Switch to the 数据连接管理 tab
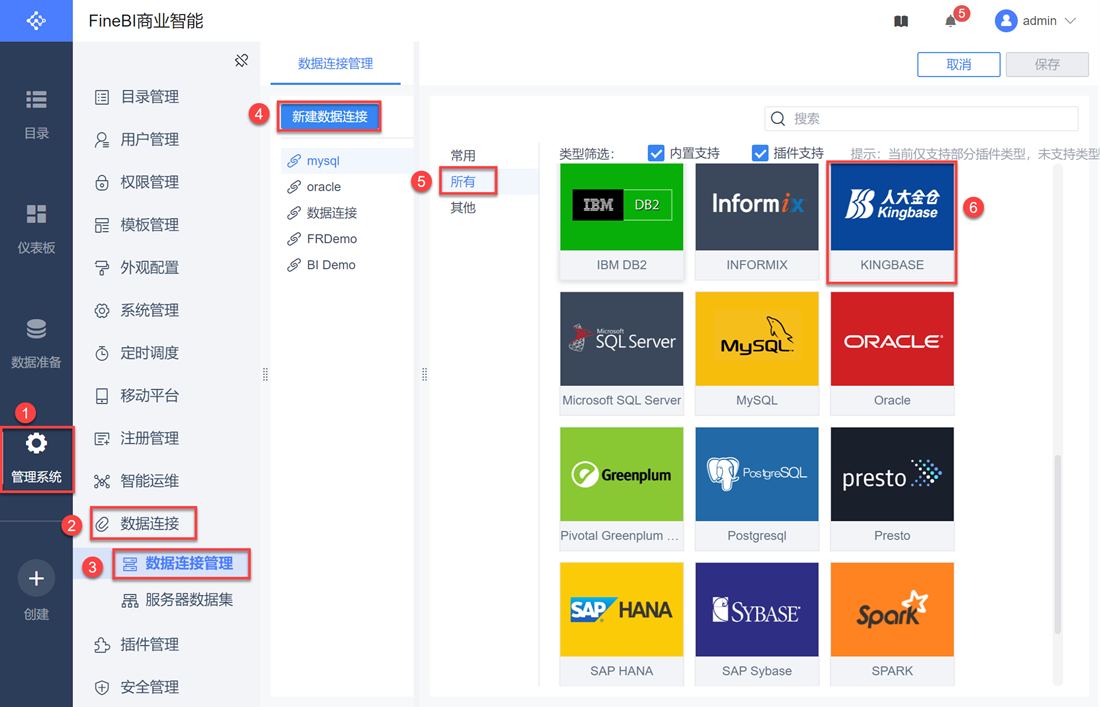The width and height of the screenshot is (1100, 707). click(x=335, y=64)
